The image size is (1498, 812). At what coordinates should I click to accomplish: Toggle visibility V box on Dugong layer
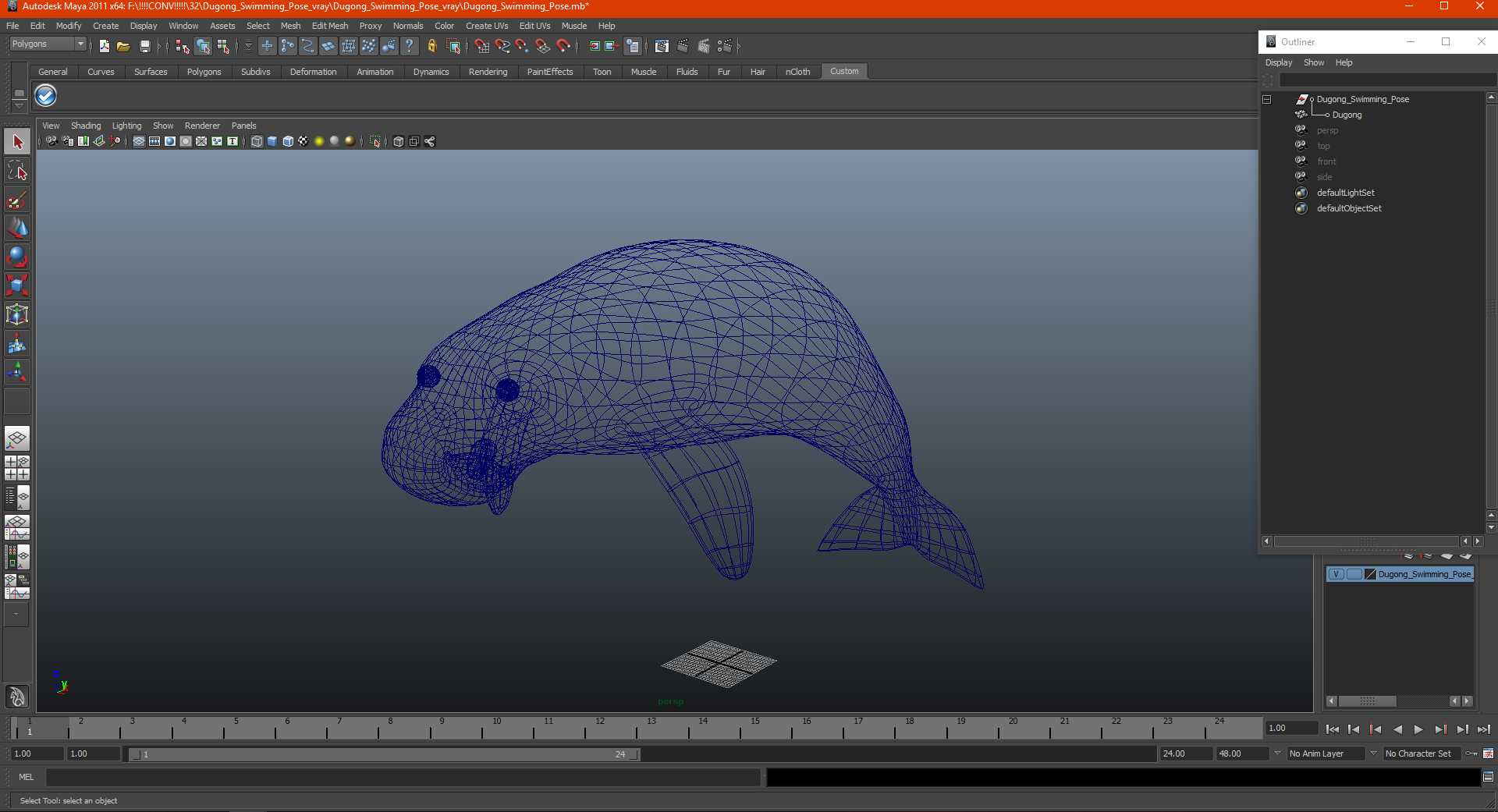click(1336, 574)
